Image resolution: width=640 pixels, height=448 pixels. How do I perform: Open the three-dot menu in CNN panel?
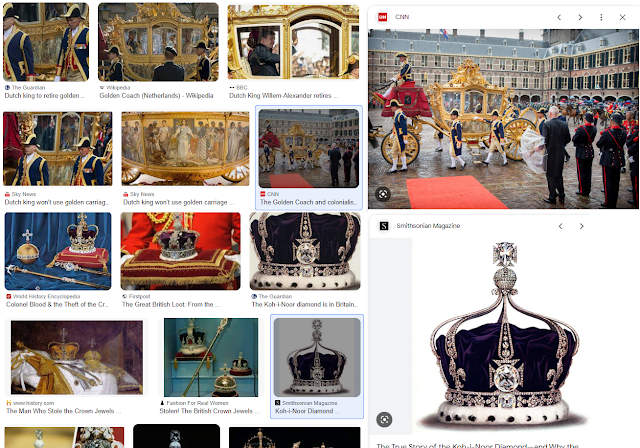pos(601,17)
